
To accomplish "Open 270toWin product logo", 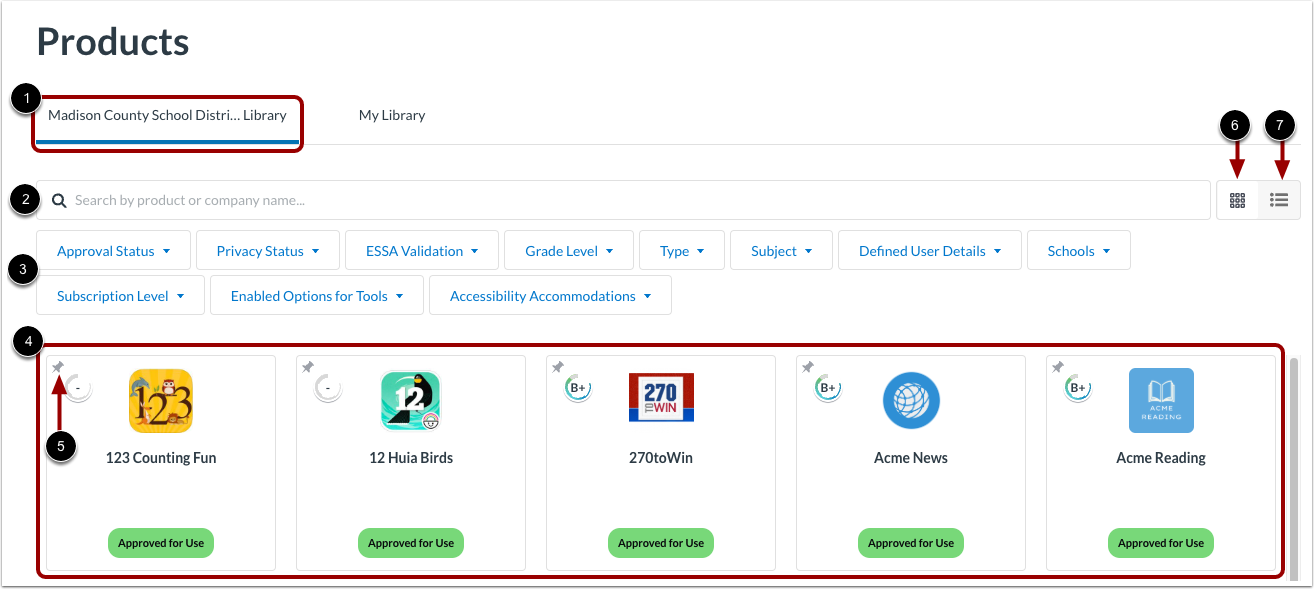I will pos(661,397).
